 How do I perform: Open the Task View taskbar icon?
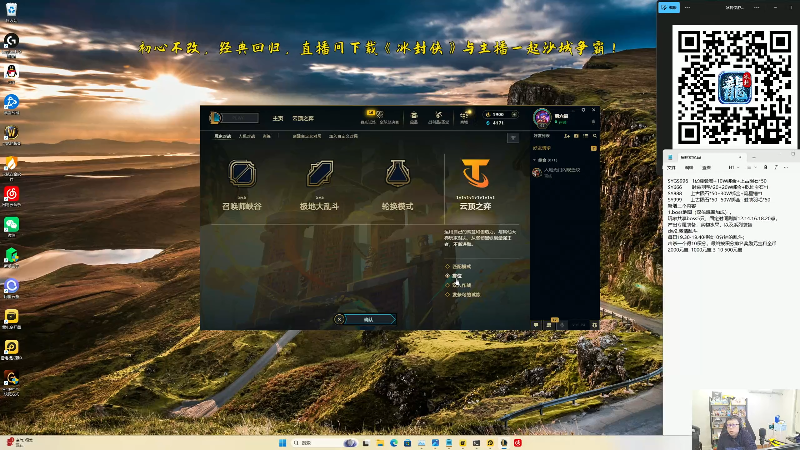coord(366,443)
